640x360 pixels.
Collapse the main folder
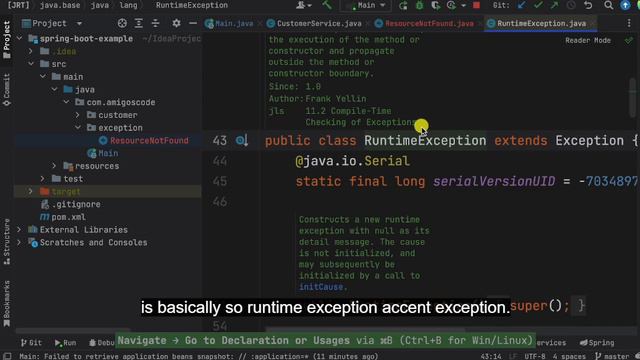tap(42, 77)
